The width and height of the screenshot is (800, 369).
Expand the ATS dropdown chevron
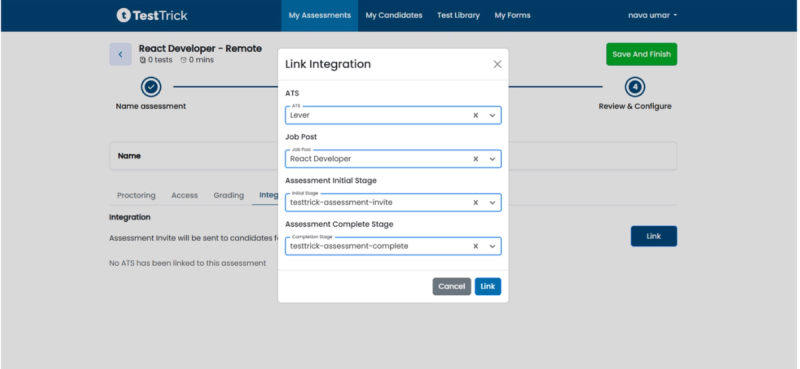click(492, 115)
